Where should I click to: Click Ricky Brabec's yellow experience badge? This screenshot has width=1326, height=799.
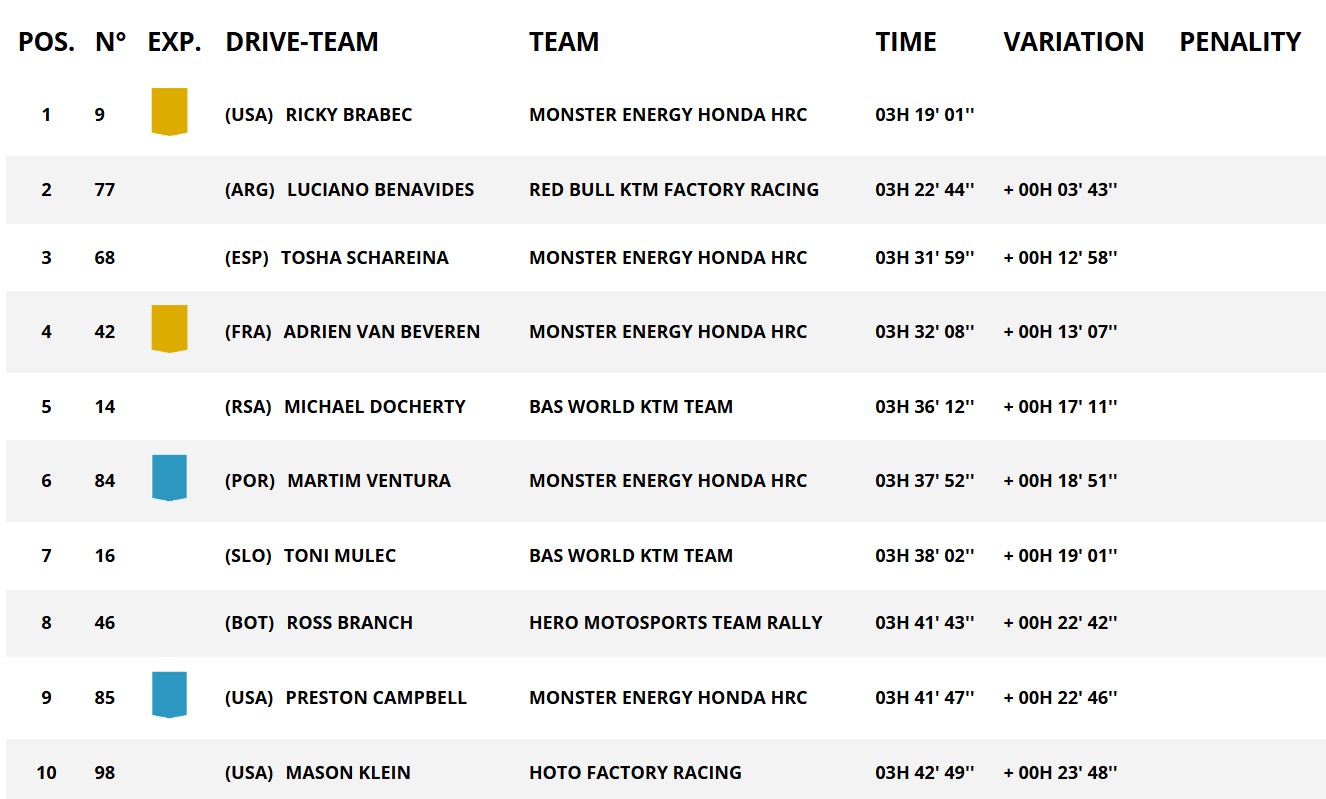[169, 111]
